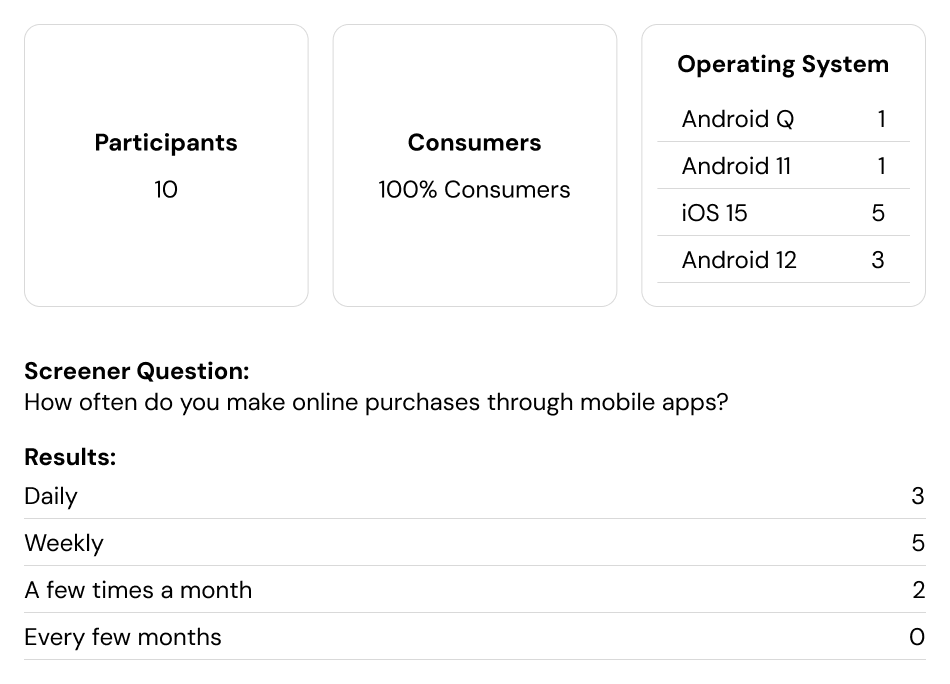The height and width of the screenshot is (684, 950).
Task: Click the Android 12 count of 3
Action: pyautogui.click(x=878, y=260)
